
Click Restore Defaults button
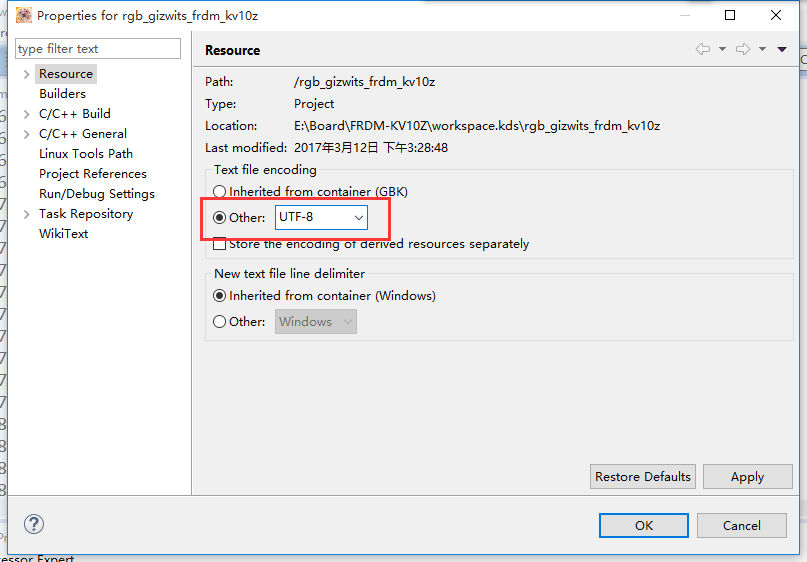(x=643, y=477)
